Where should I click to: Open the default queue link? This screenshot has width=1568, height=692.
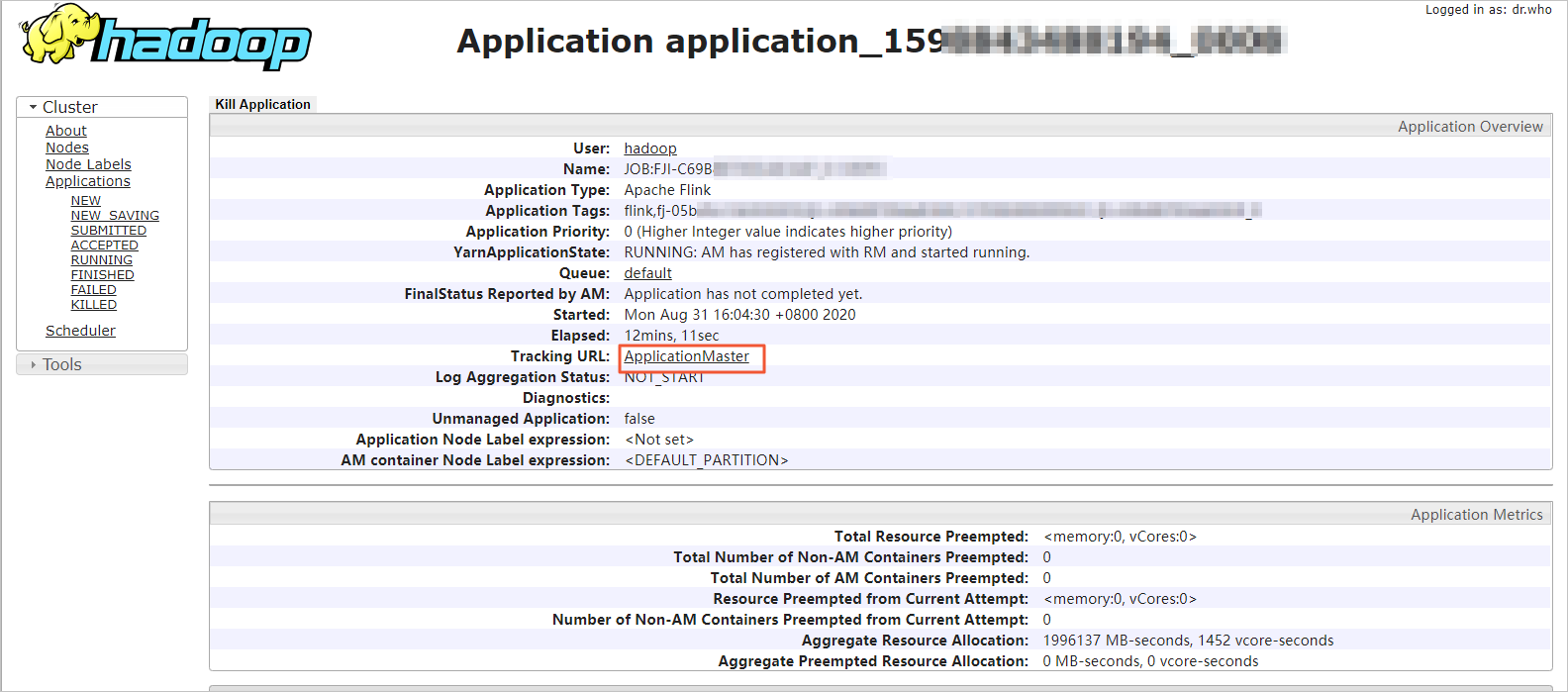pyautogui.click(x=647, y=273)
